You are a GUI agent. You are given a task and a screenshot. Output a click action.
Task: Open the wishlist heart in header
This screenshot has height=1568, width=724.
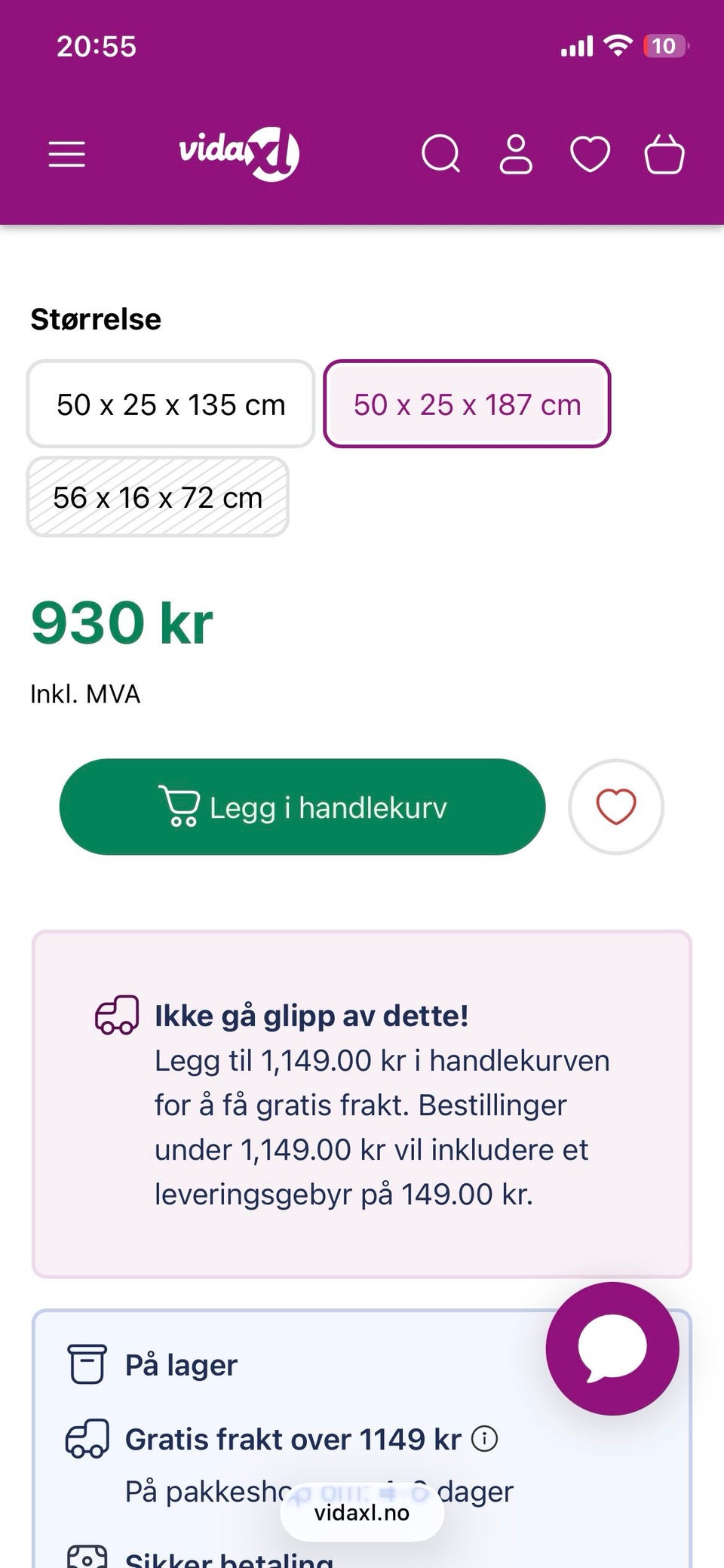tap(590, 154)
